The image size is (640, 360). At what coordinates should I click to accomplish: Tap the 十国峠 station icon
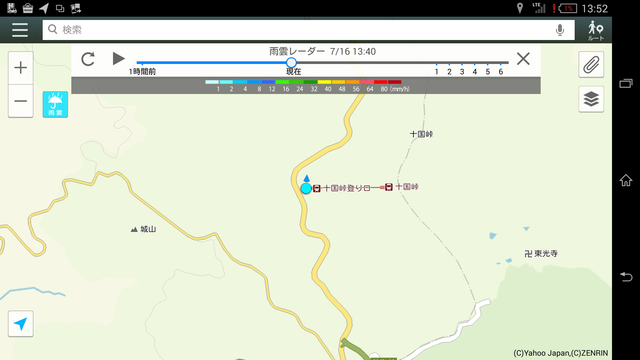tap(389, 187)
